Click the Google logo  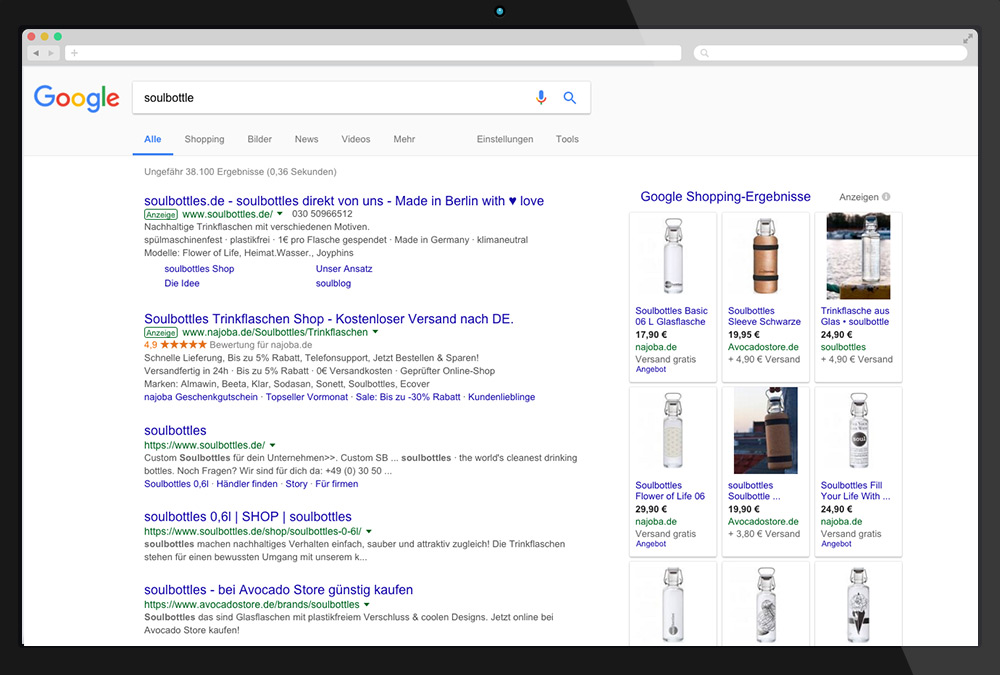pyautogui.click(x=77, y=98)
